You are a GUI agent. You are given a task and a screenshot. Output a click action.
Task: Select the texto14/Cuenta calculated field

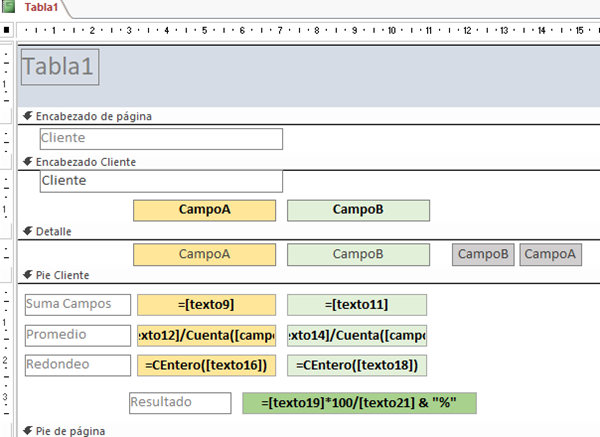point(357,336)
